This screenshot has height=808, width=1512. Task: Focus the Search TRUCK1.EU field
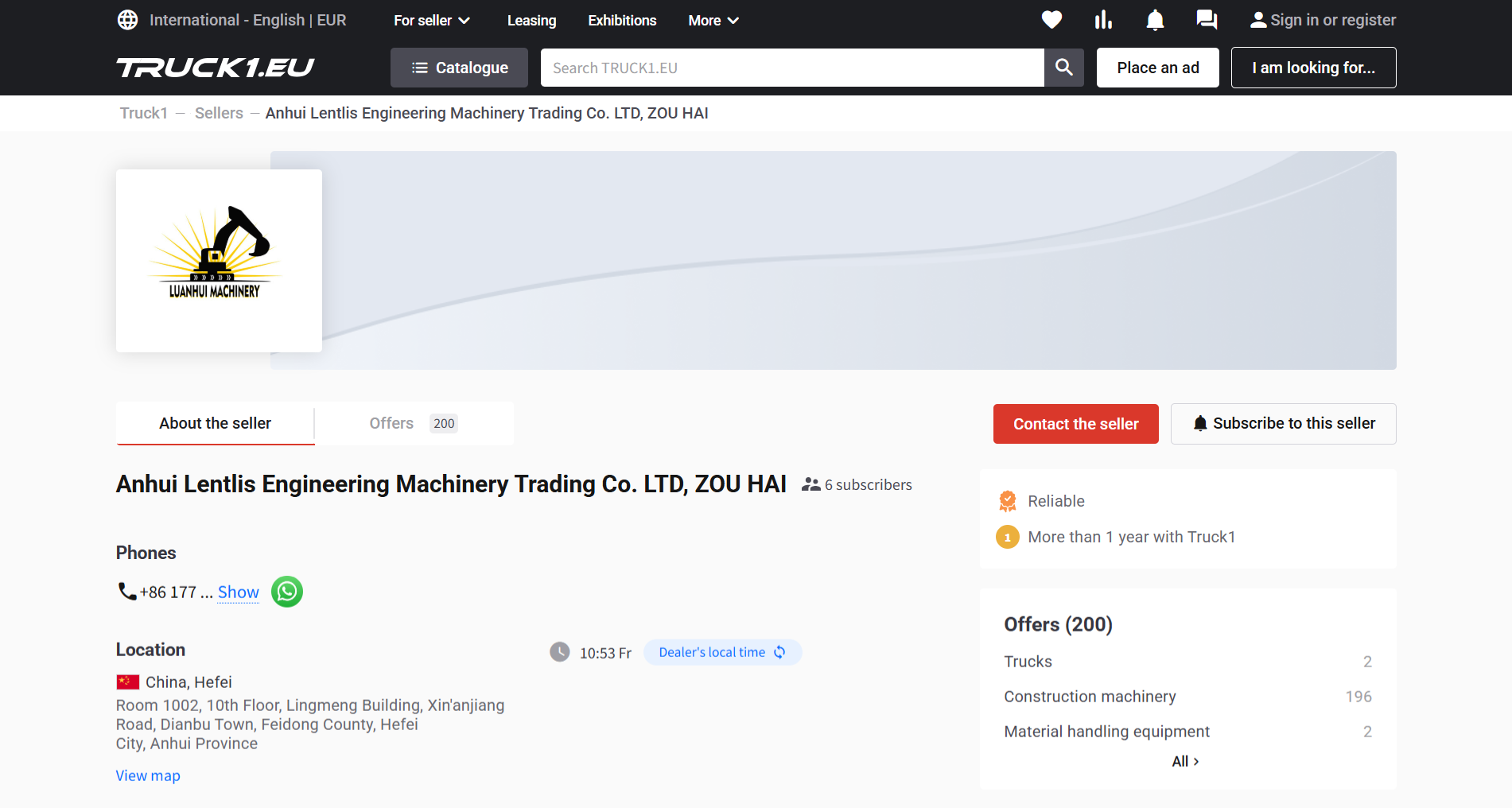click(x=792, y=68)
